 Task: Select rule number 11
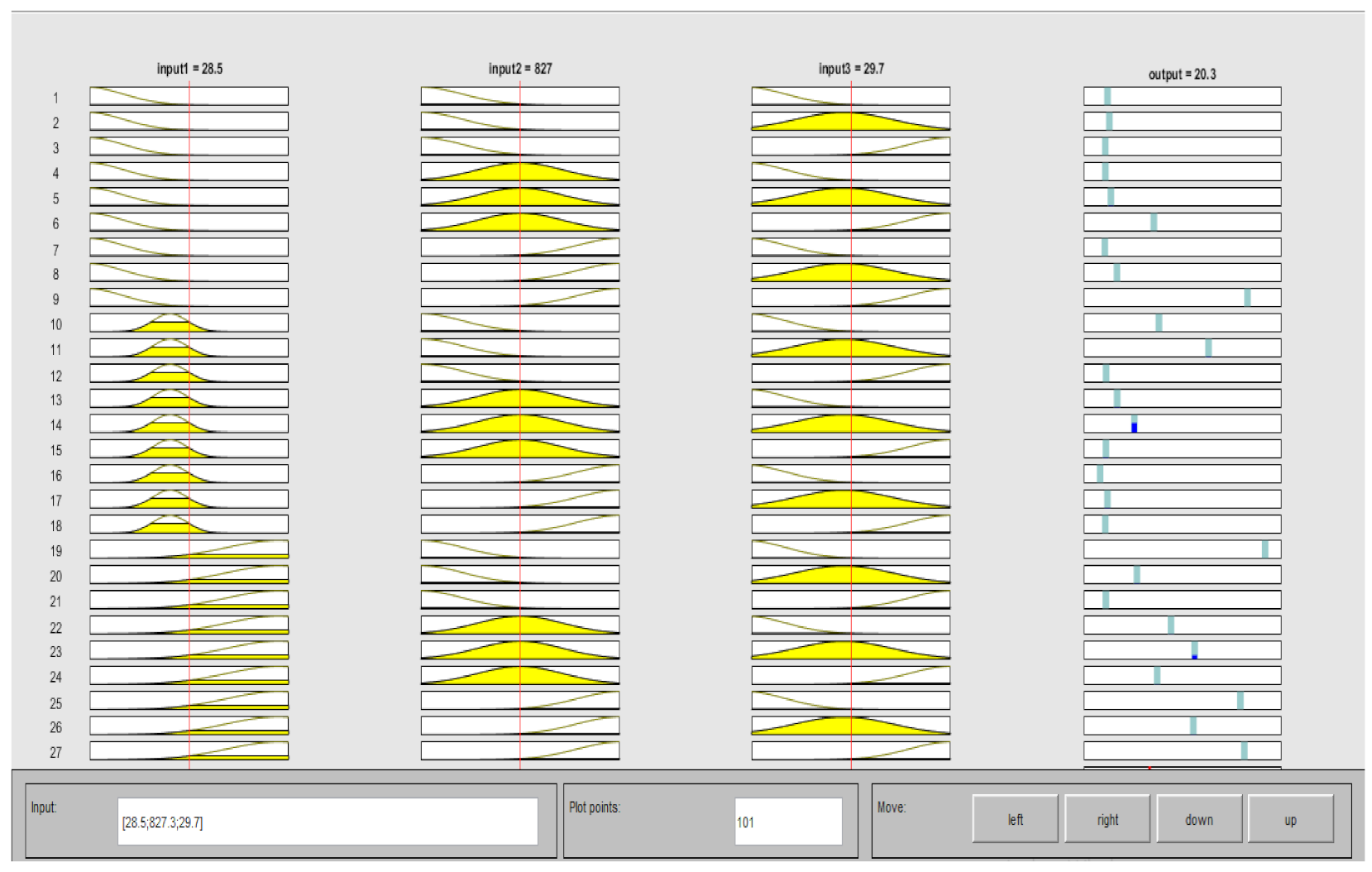(56, 349)
